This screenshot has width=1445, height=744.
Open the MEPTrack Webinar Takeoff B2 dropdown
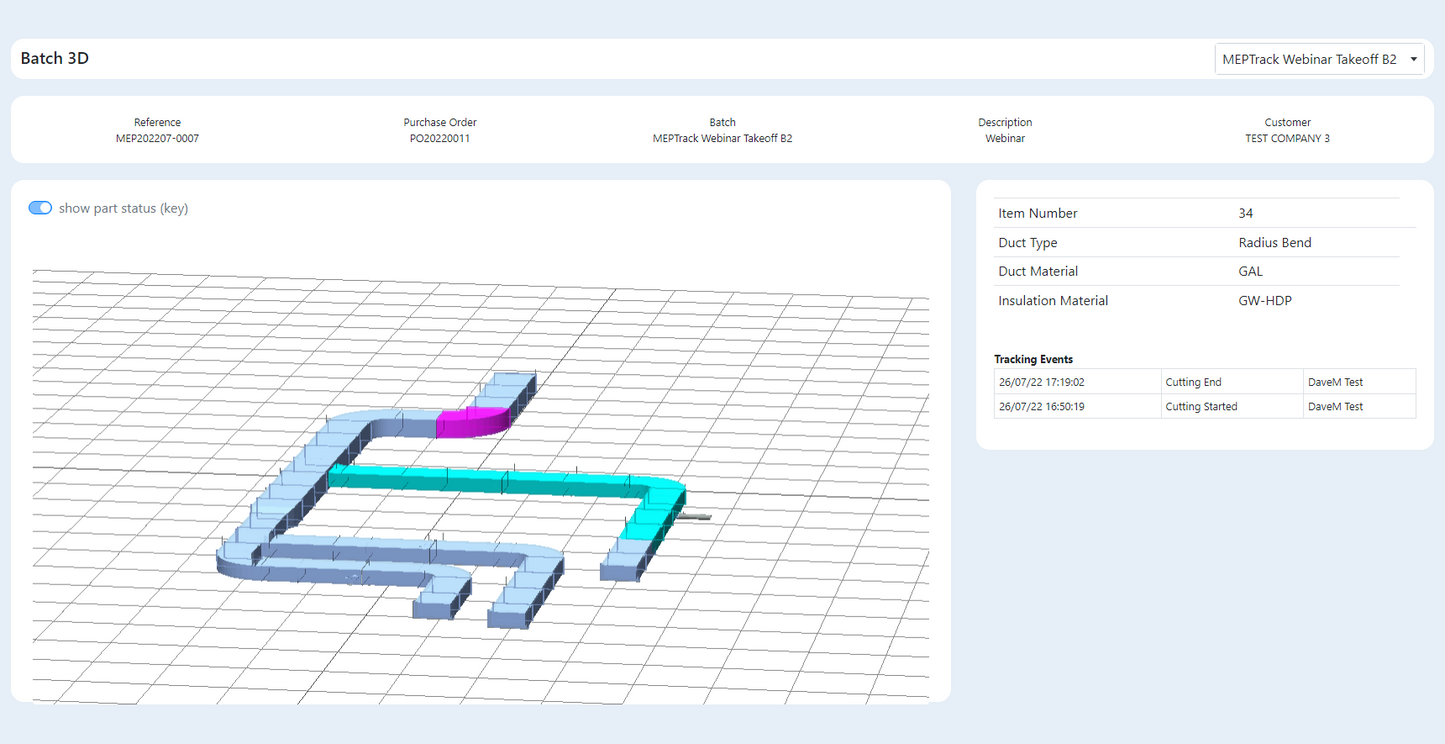coord(1308,60)
